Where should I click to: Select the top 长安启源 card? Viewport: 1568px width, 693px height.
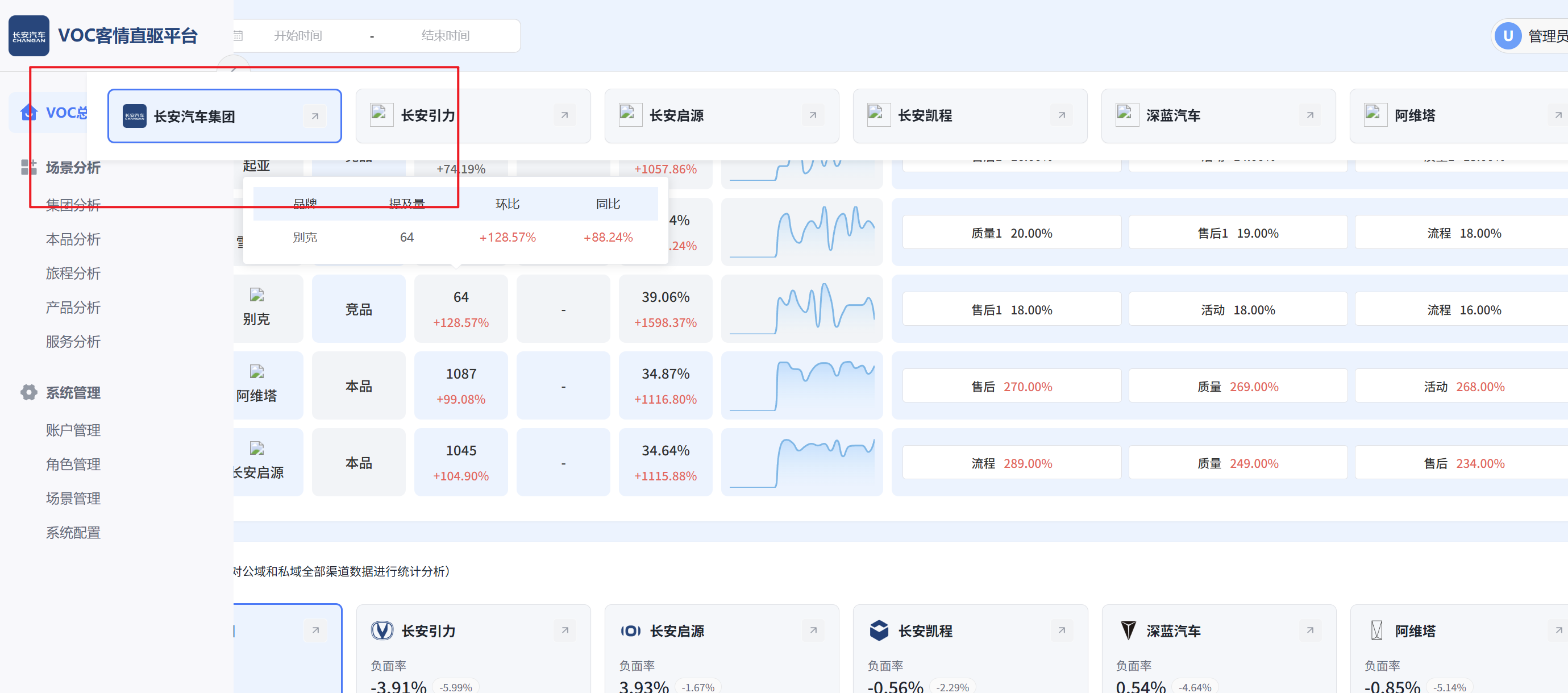[721, 116]
